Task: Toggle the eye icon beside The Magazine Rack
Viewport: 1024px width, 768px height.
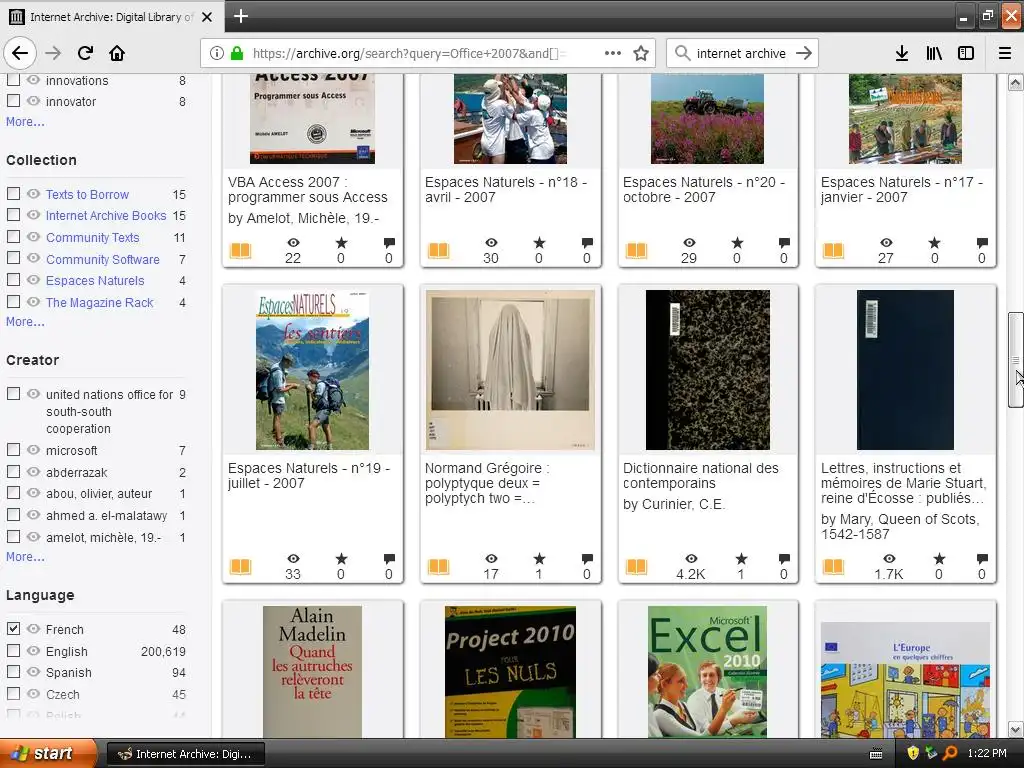Action: point(33,302)
